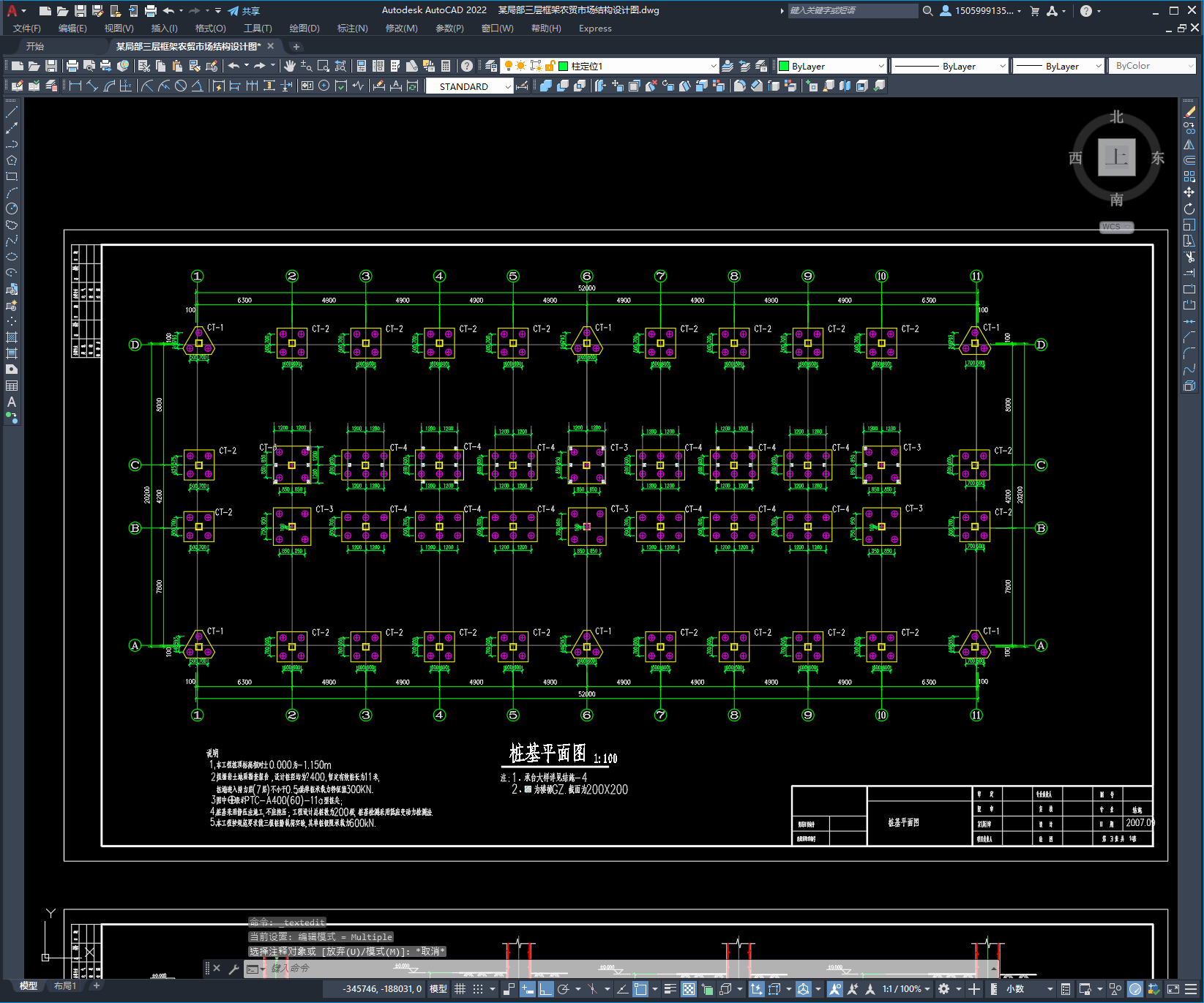The width and height of the screenshot is (1204, 1003).
Task: Click the ByColor plot style box
Action: [x=1152, y=66]
